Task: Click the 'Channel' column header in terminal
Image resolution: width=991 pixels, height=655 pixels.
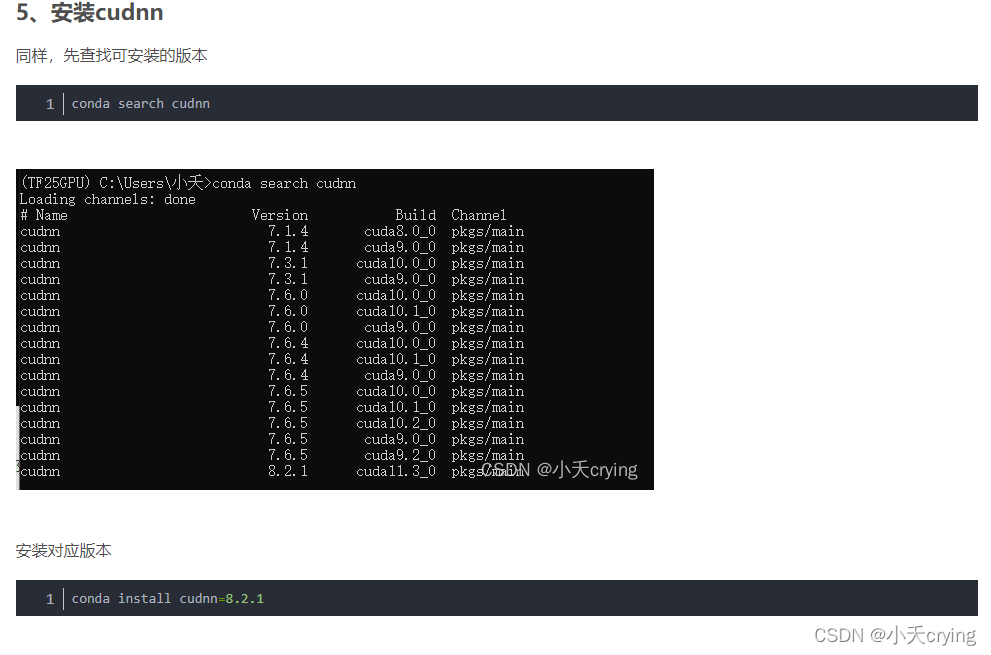Action: [x=478, y=216]
